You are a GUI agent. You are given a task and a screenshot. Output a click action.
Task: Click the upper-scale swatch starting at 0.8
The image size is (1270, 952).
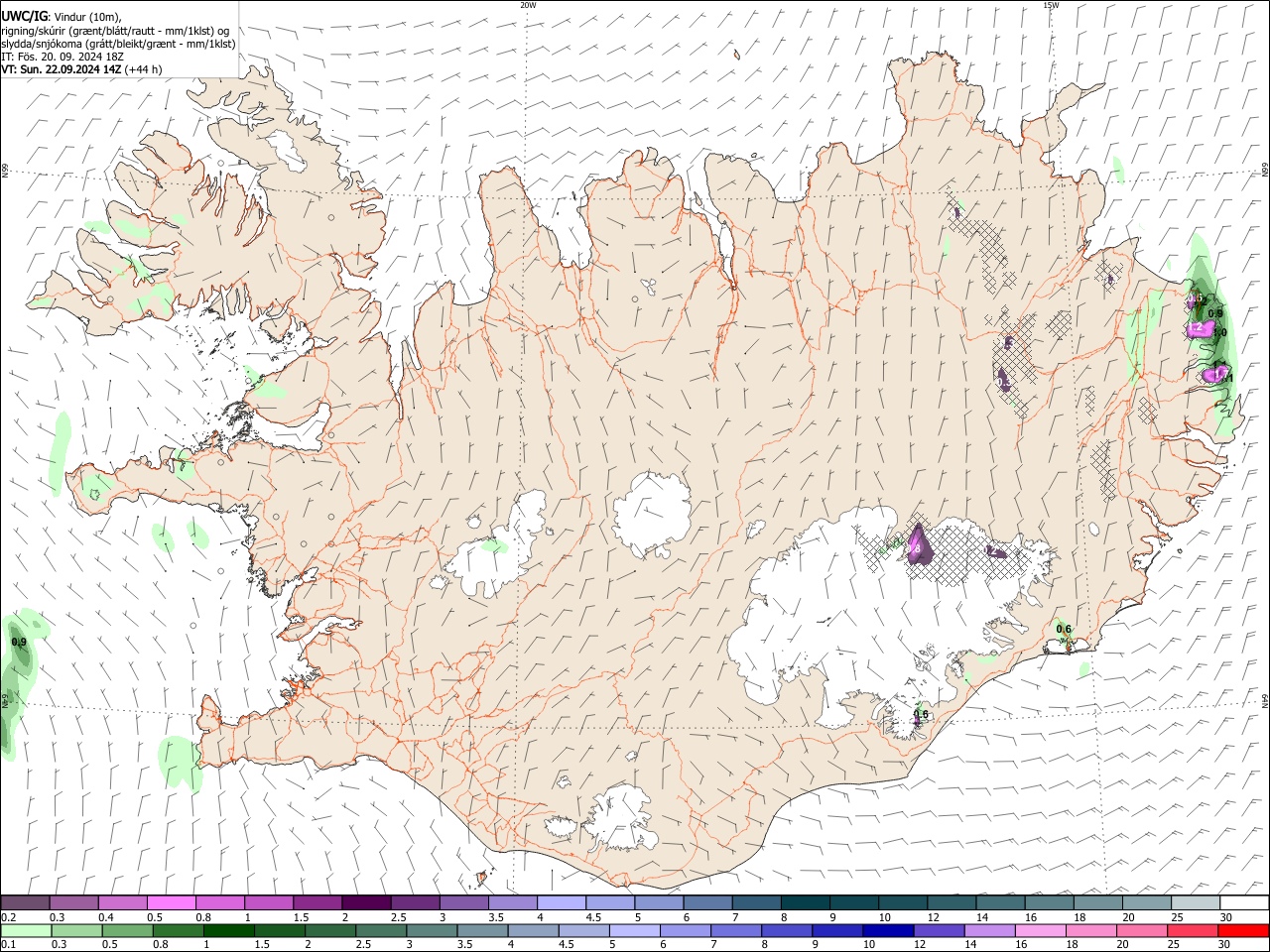tap(219, 903)
